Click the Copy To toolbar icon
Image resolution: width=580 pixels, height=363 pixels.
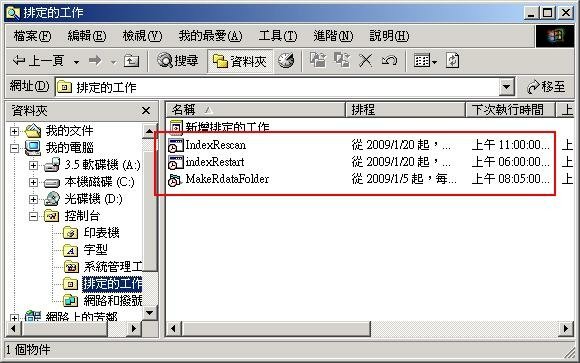point(342,60)
